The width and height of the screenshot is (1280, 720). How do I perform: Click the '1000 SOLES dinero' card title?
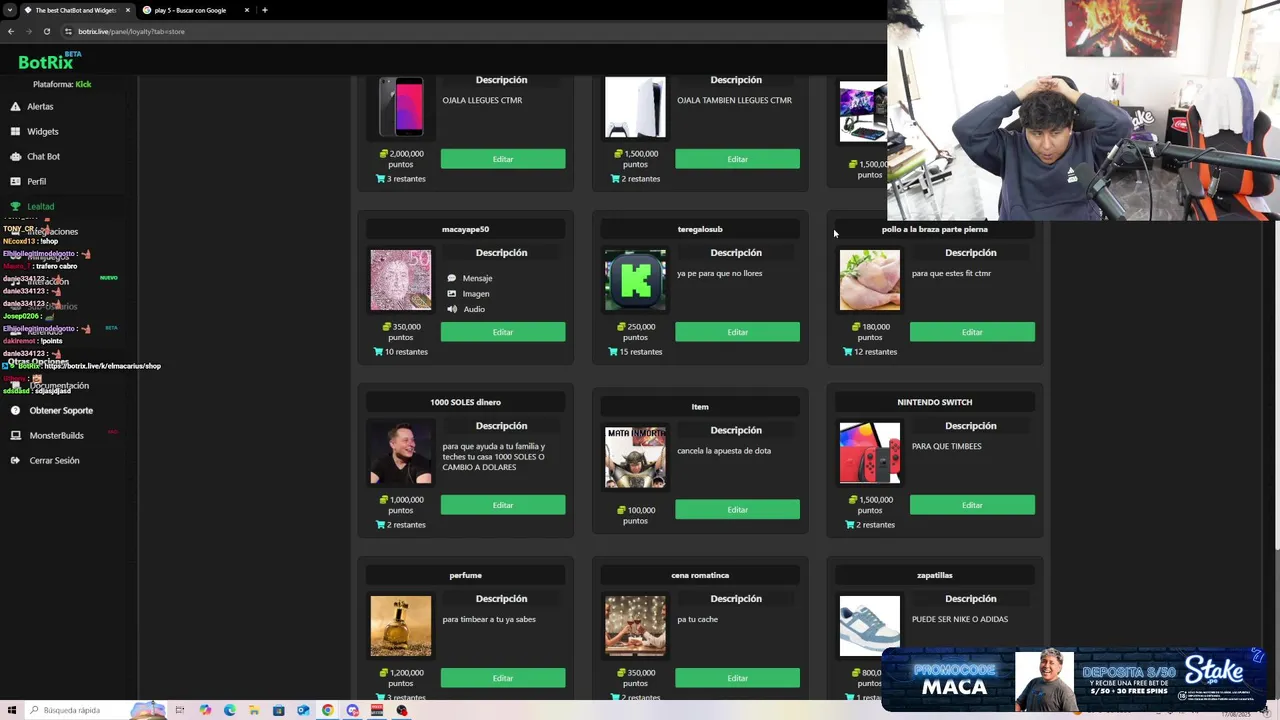click(465, 402)
